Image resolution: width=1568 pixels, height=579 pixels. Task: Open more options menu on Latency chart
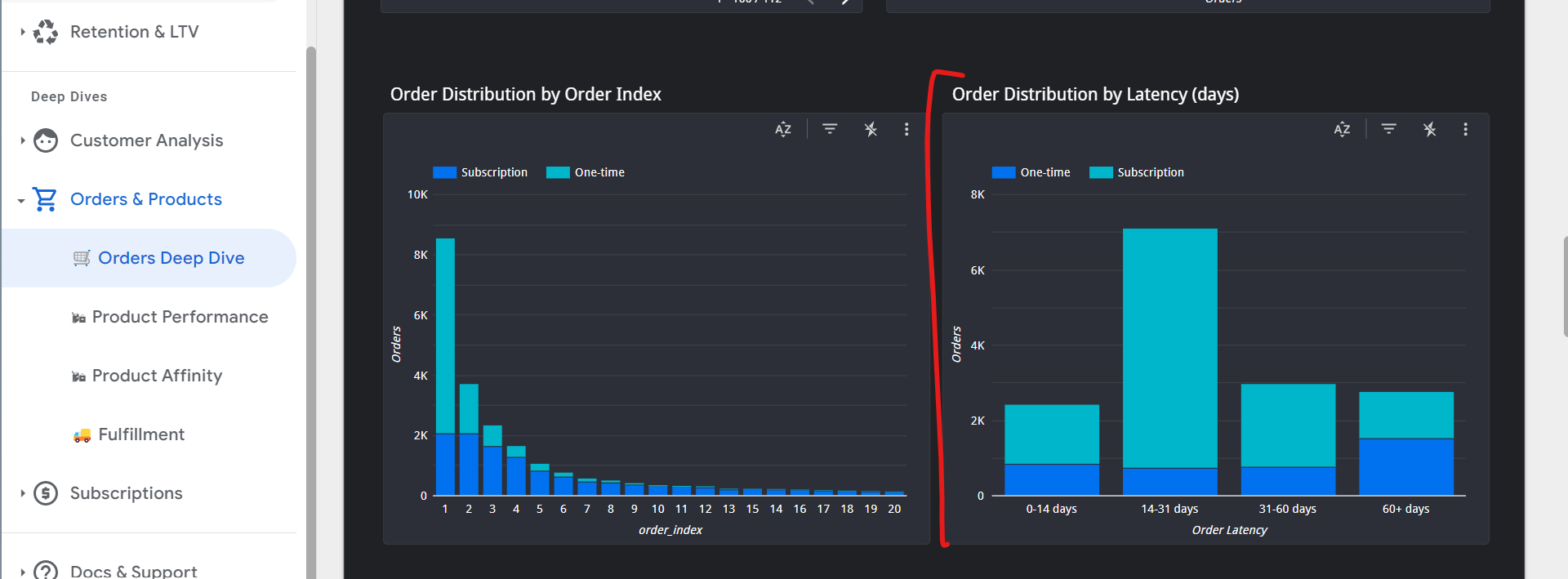click(1465, 129)
